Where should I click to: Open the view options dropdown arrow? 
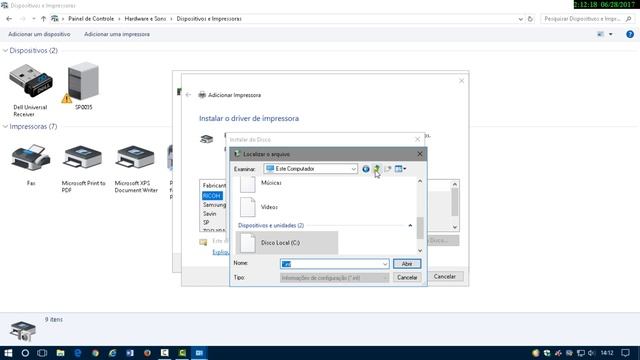pos(611,34)
